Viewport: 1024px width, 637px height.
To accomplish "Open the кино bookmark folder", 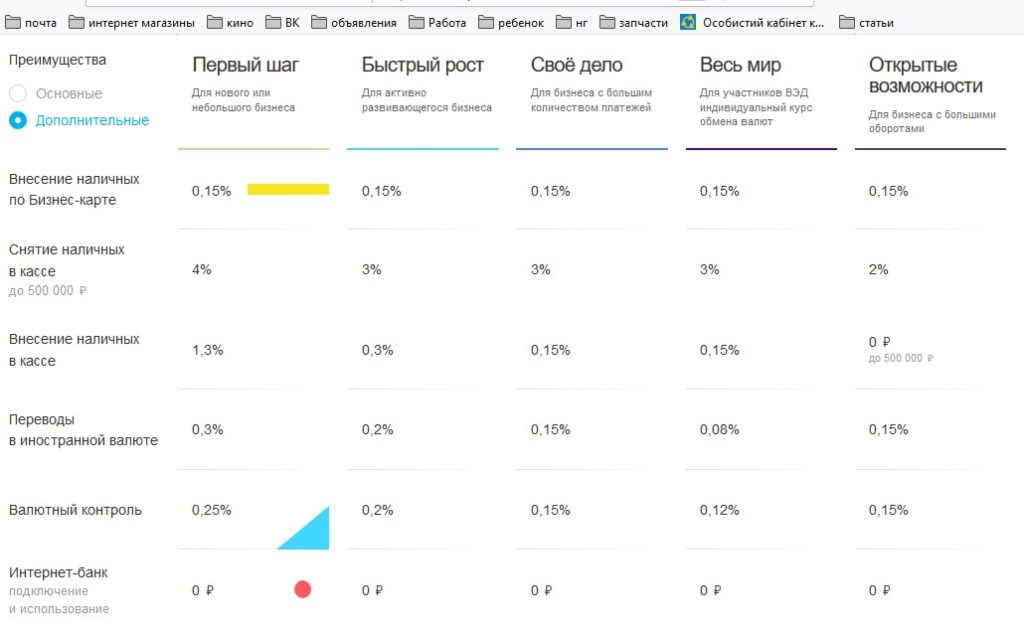I will tap(230, 23).
